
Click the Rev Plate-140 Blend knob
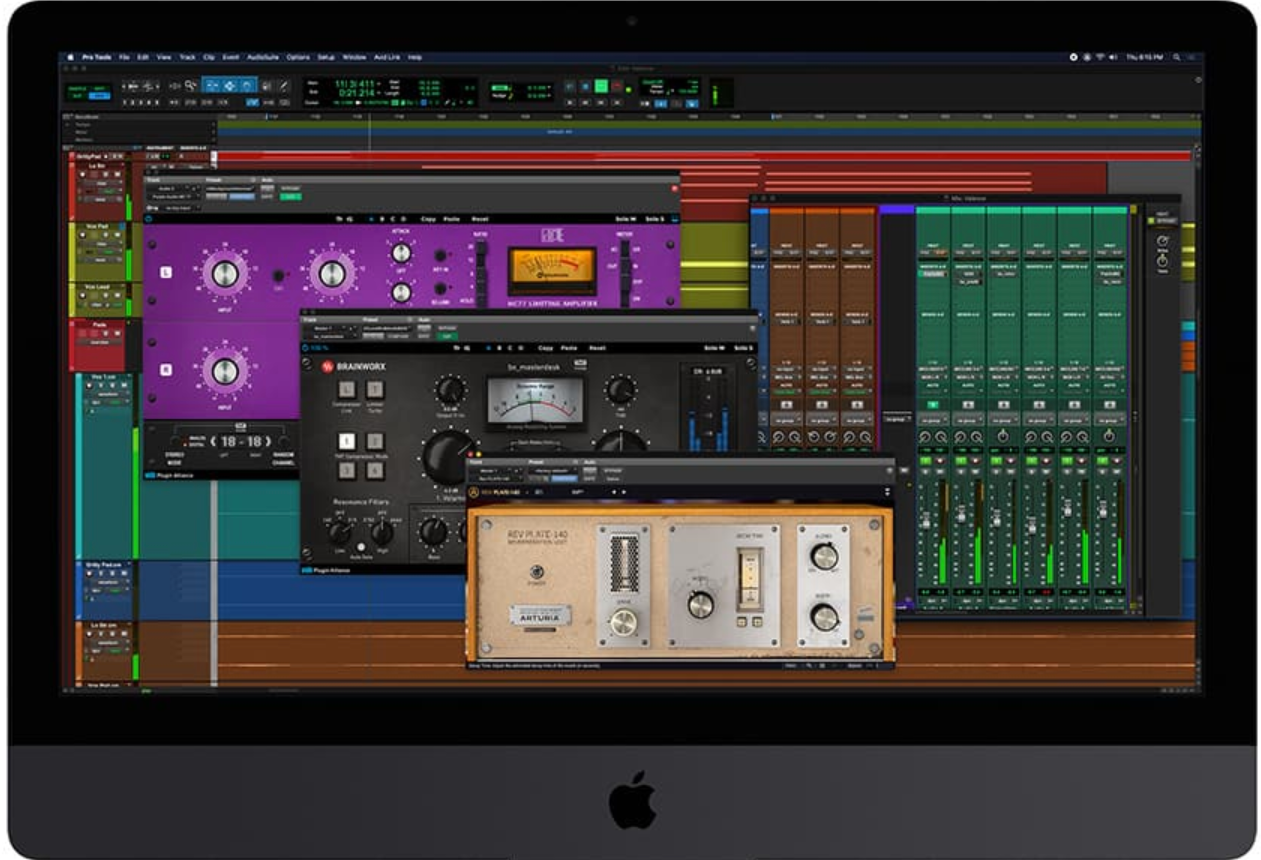click(824, 556)
